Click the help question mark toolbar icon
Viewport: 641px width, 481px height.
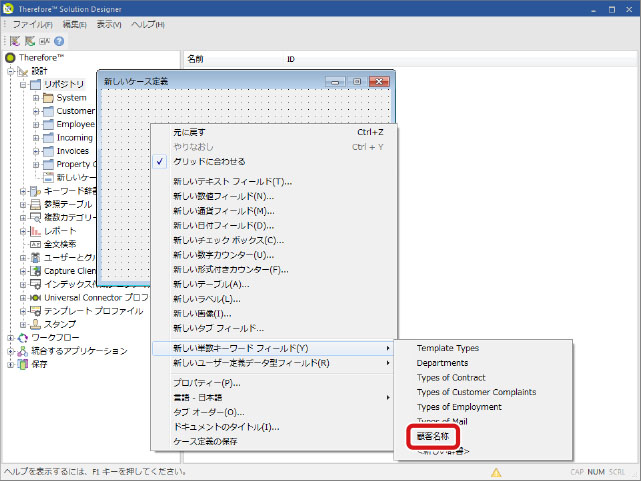click(x=59, y=41)
